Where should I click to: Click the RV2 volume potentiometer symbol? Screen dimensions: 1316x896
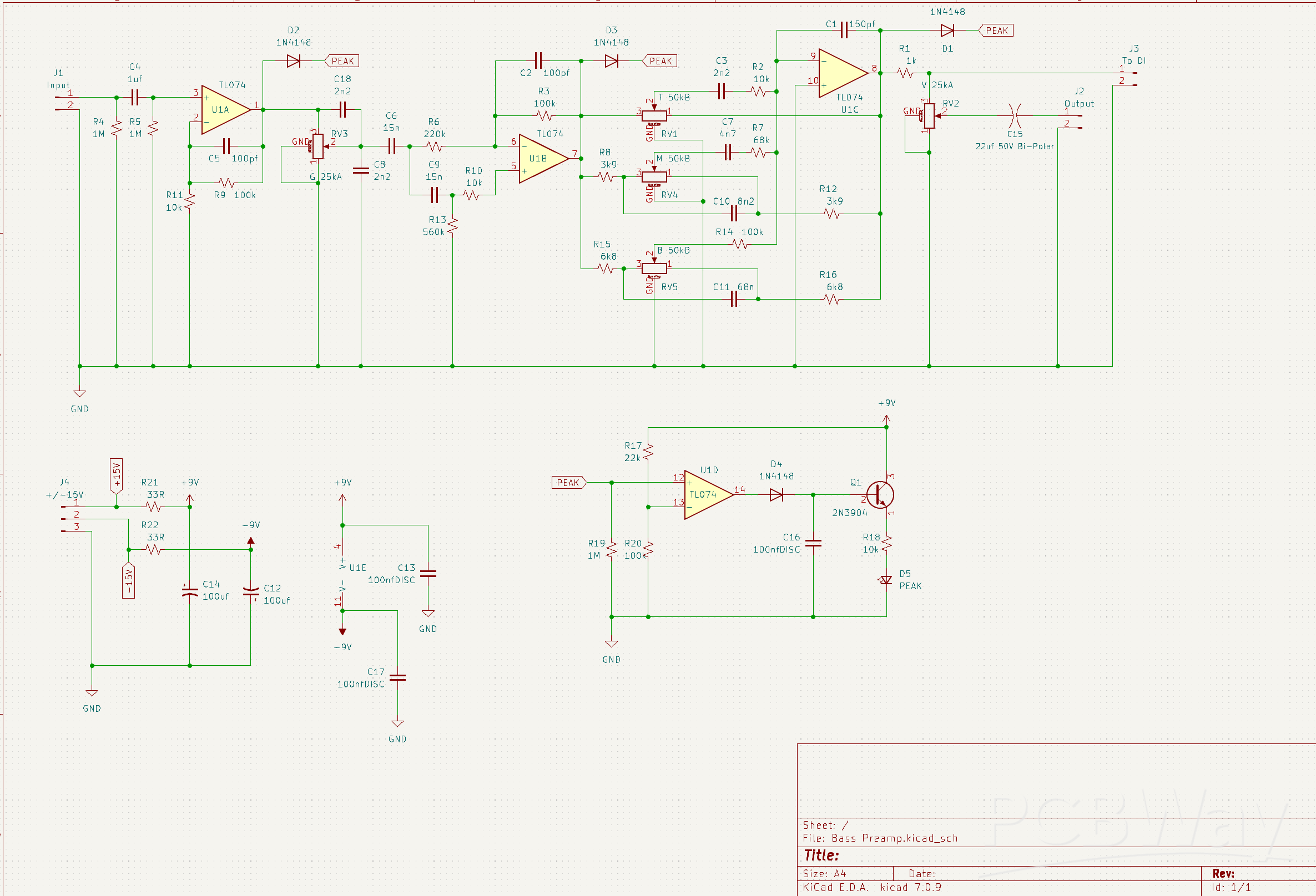coord(929,116)
